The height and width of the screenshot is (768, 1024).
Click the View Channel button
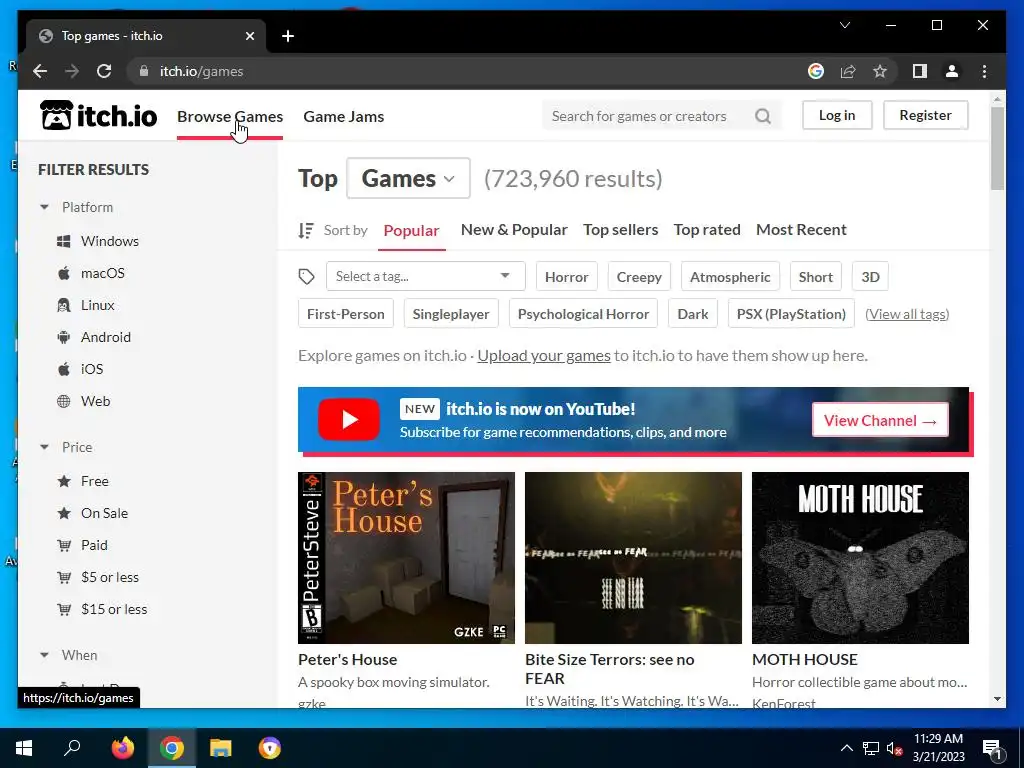[880, 420]
